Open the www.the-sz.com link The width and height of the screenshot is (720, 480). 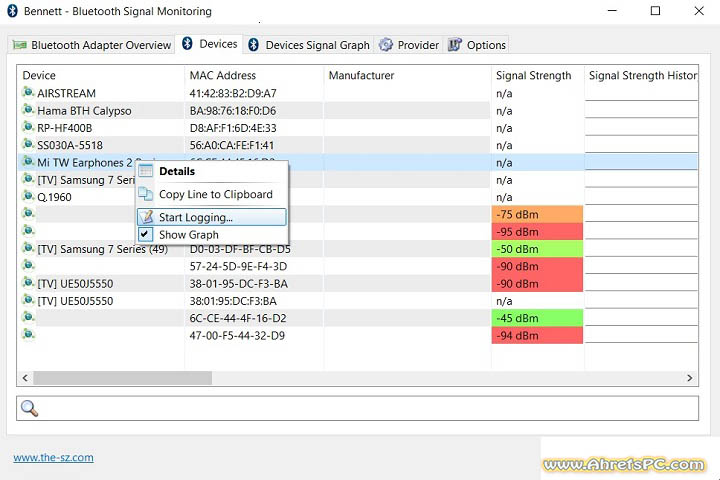pyautogui.click(x=53, y=457)
